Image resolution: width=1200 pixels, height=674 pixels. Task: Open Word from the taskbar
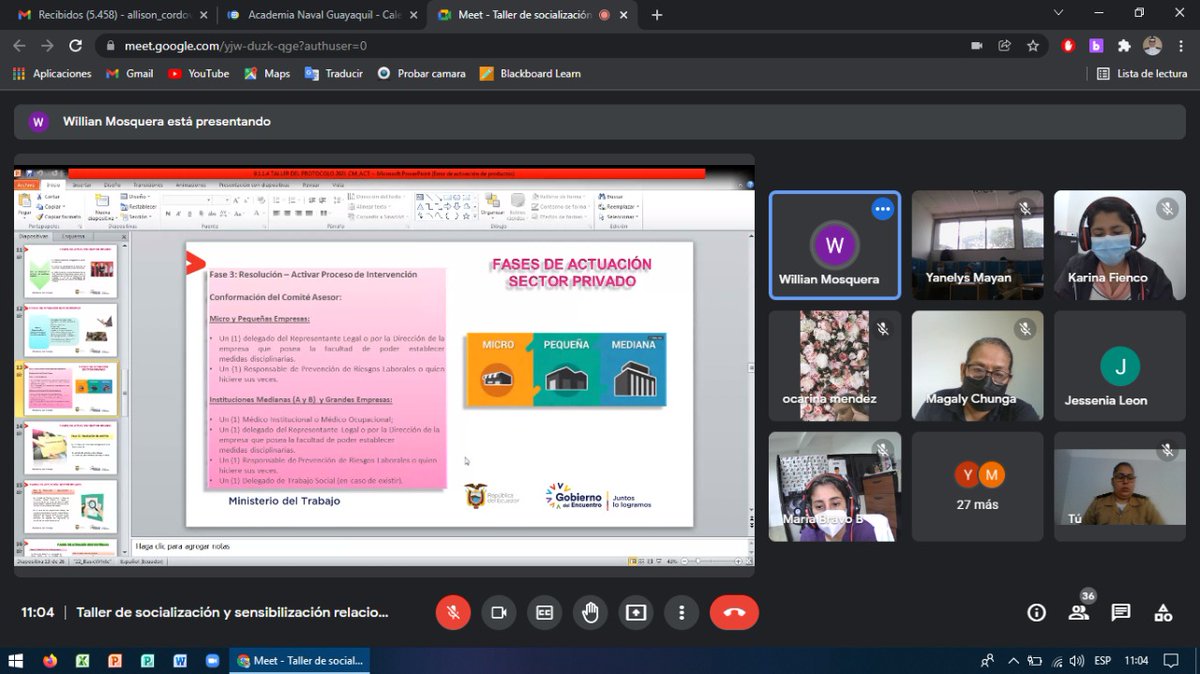tap(180, 661)
